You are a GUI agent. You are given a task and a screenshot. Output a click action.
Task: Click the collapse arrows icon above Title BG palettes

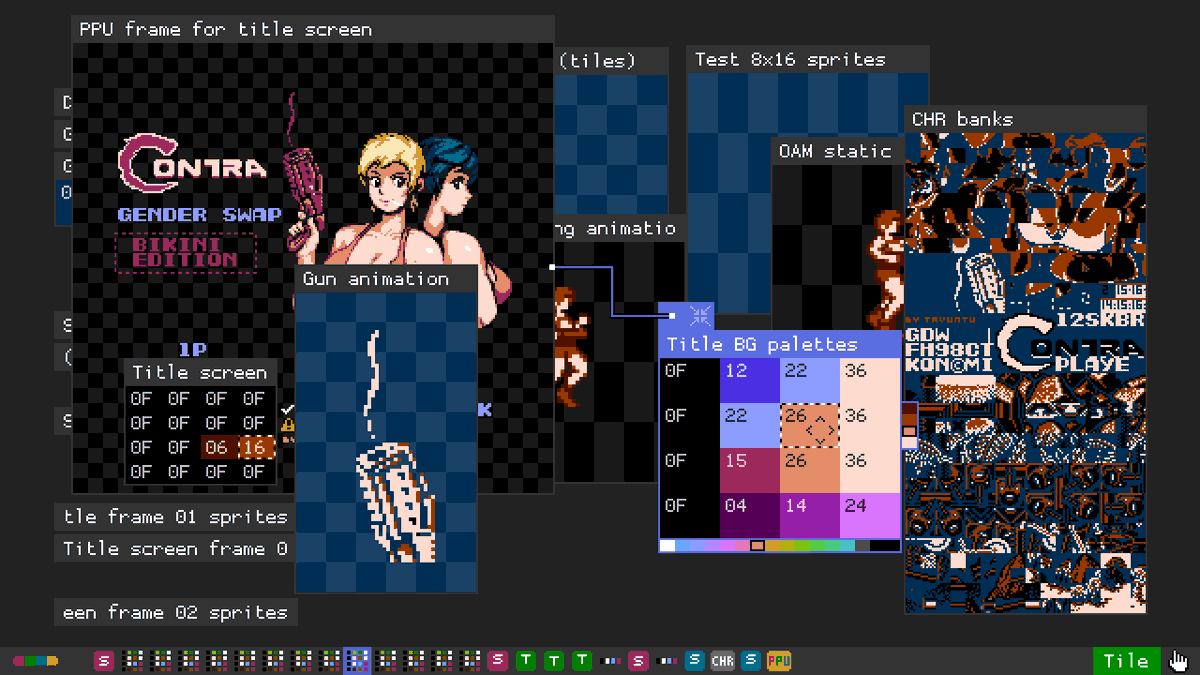pos(701,316)
